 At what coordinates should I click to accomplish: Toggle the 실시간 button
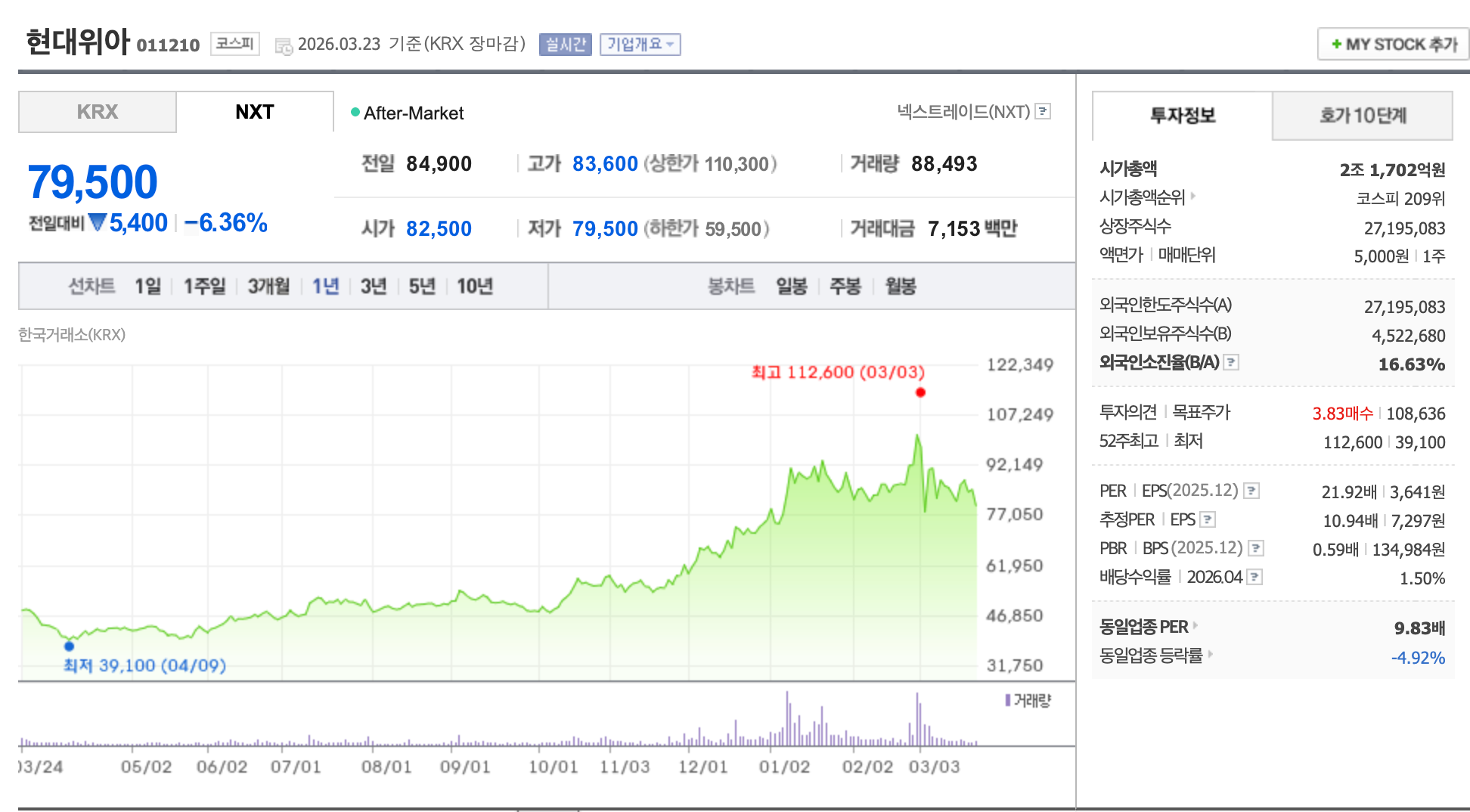pyautogui.click(x=566, y=45)
